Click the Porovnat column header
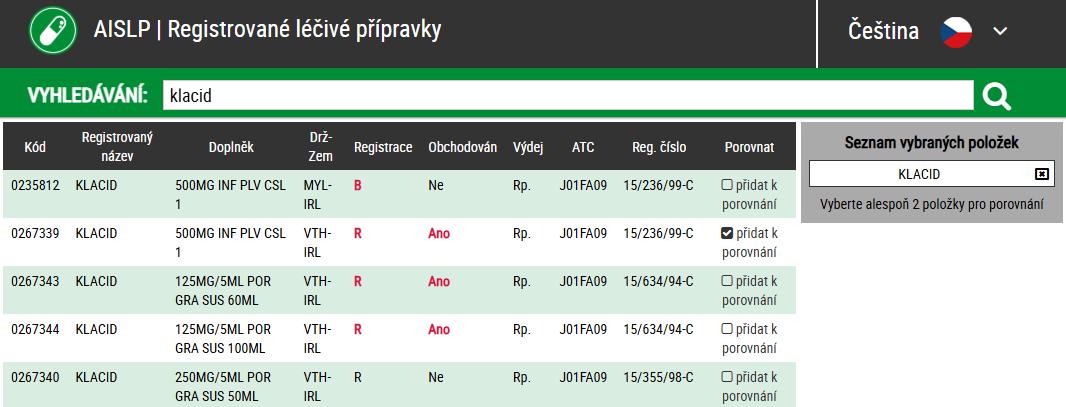The image size is (1066, 407). click(749, 147)
